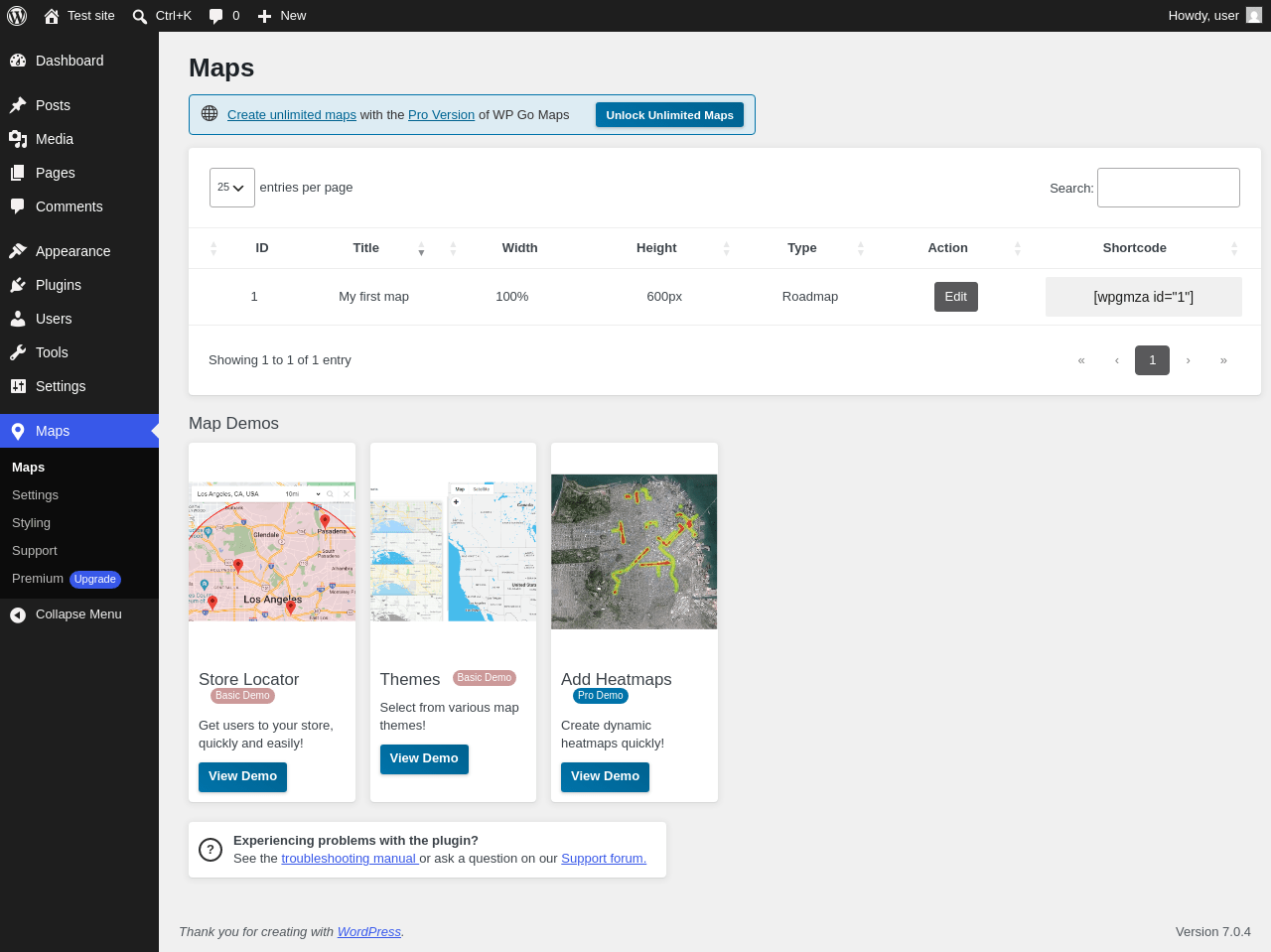The width and height of the screenshot is (1271, 952).
Task: Click the globe icon in the Pro banner
Action: coord(210,113)
